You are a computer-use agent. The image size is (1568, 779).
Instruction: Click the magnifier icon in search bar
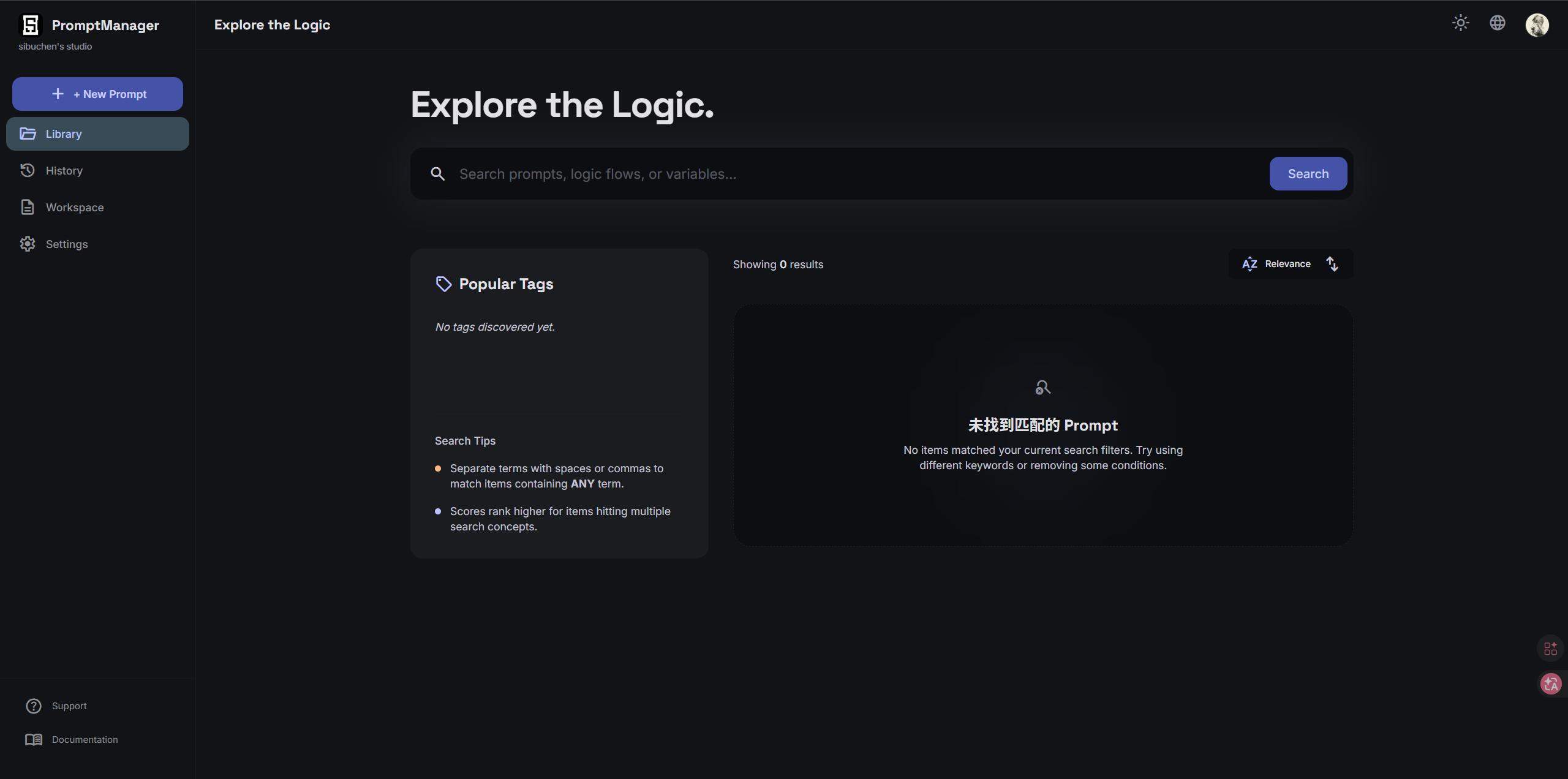tap(437, 174)
